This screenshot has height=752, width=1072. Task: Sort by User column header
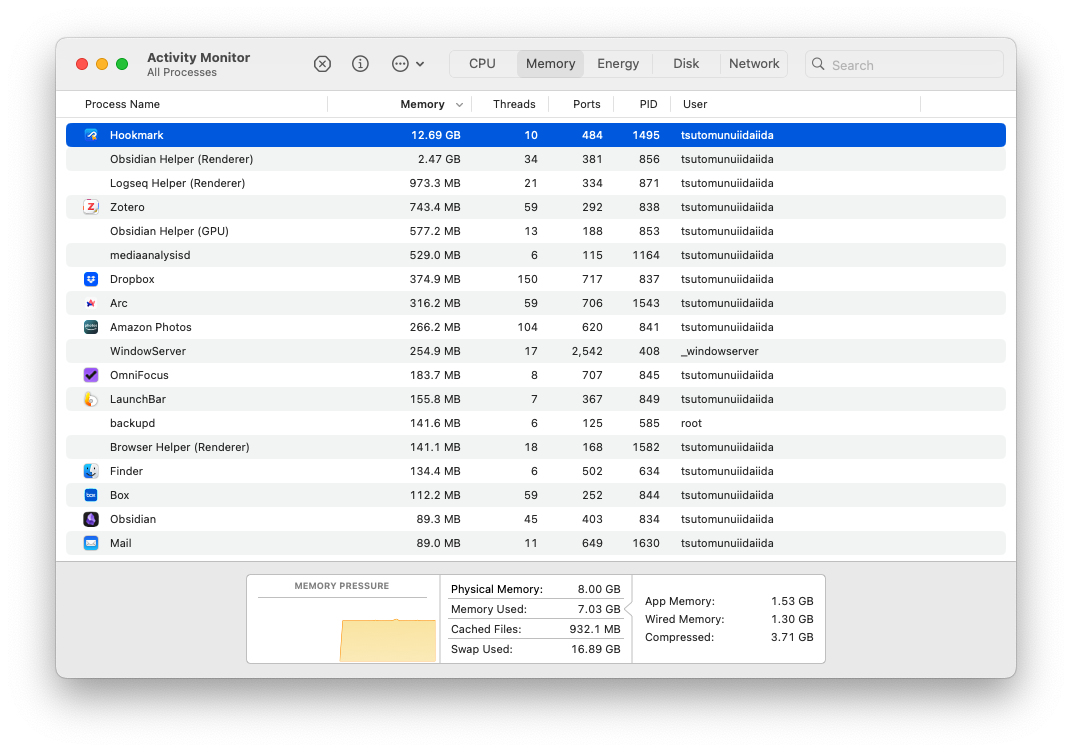[x=695, y=104]
